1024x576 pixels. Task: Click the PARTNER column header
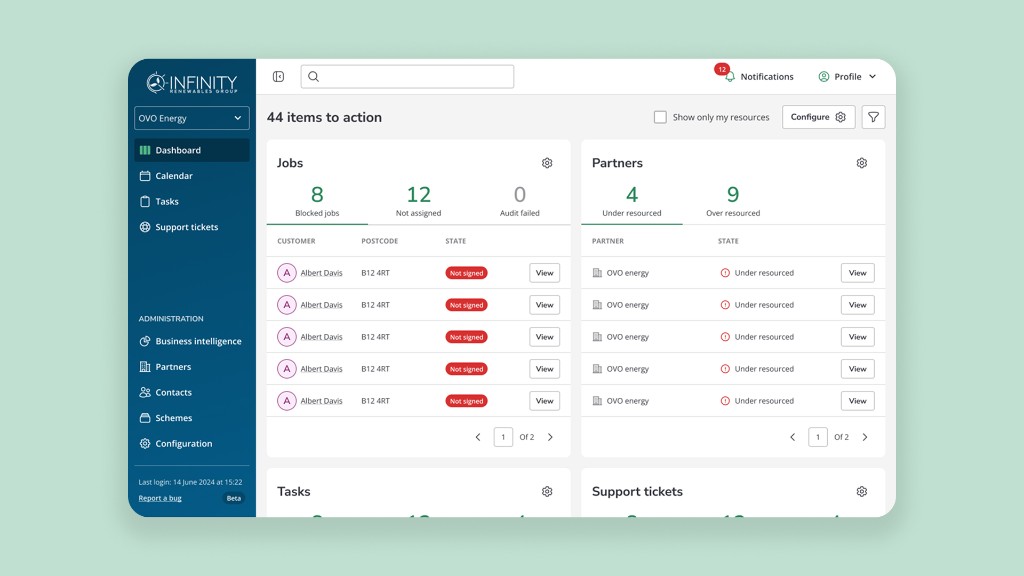607,241
